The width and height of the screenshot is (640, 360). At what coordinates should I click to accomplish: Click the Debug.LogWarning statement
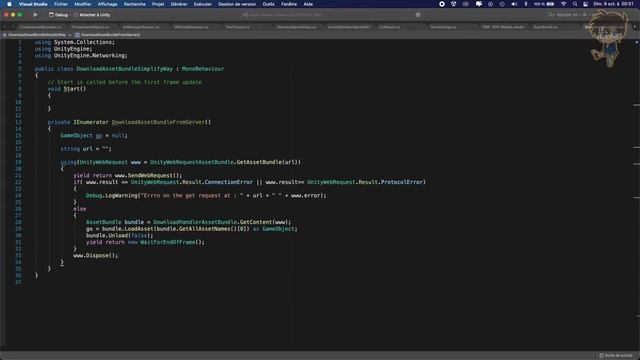point(206,196)
